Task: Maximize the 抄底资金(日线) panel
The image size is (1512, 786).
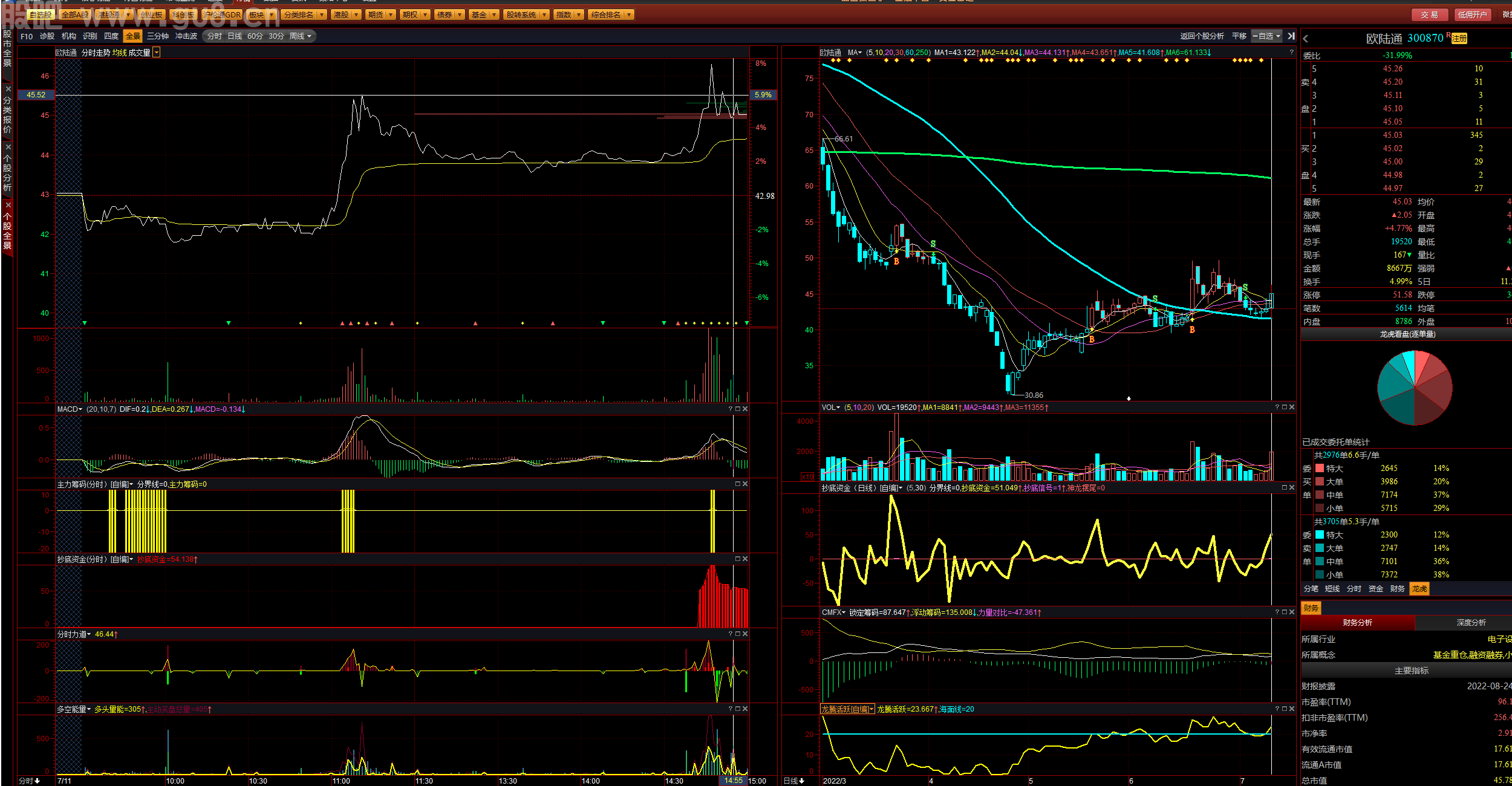Action: 1285,488
